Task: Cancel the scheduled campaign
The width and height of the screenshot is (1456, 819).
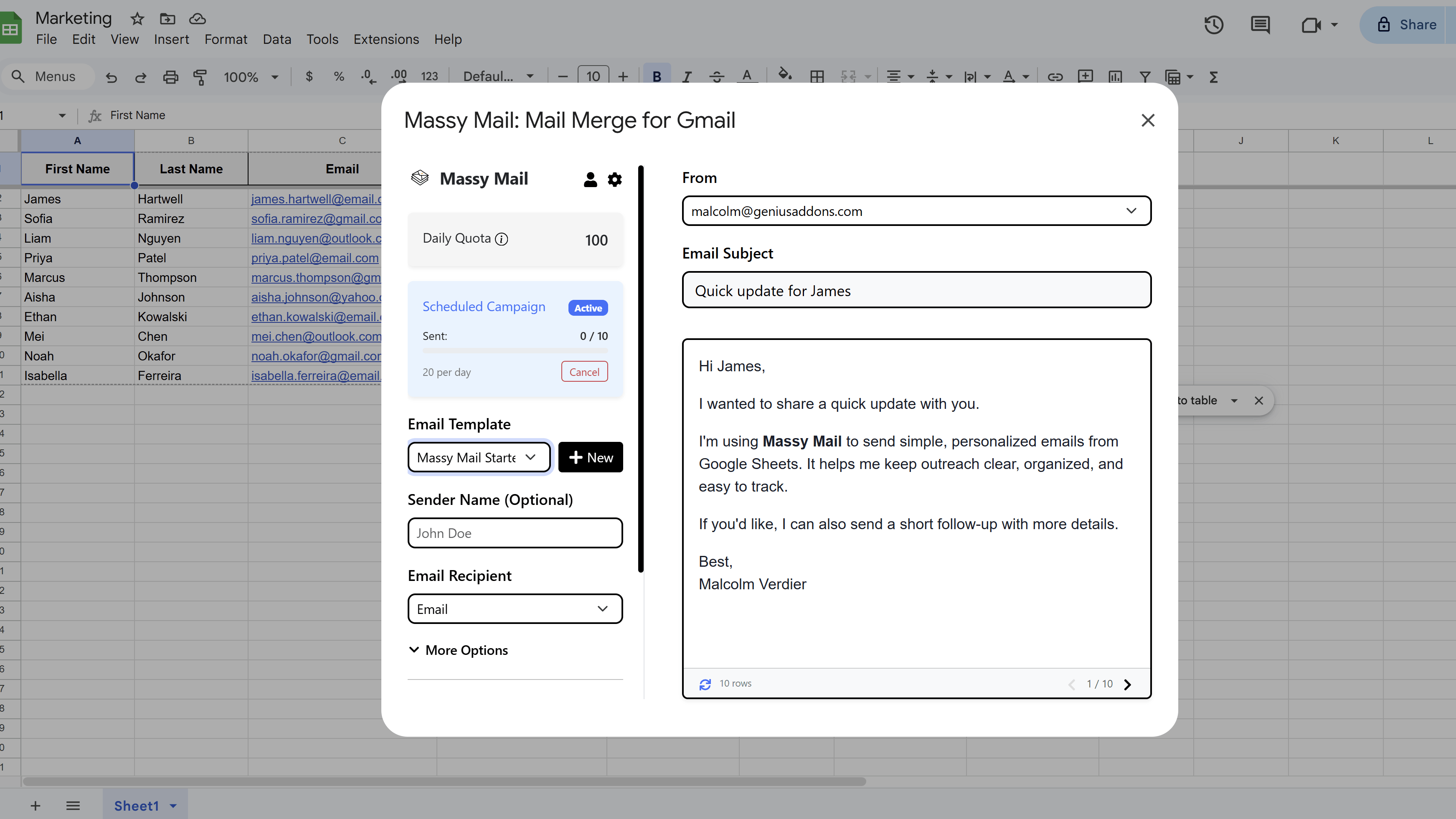Action: click(584, 371)
